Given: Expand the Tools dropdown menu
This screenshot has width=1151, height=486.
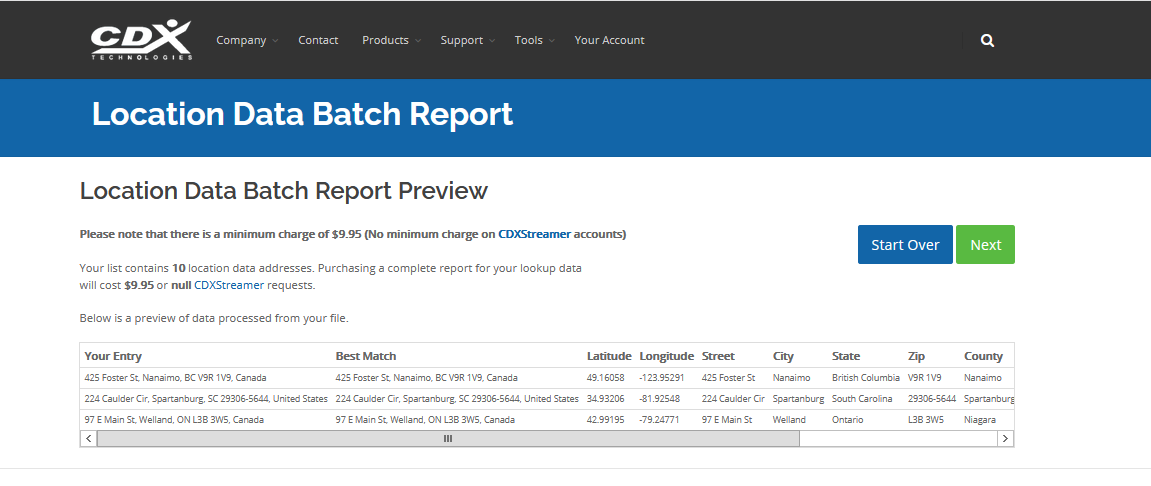Looking at the screenshot, I should [534, 40].
